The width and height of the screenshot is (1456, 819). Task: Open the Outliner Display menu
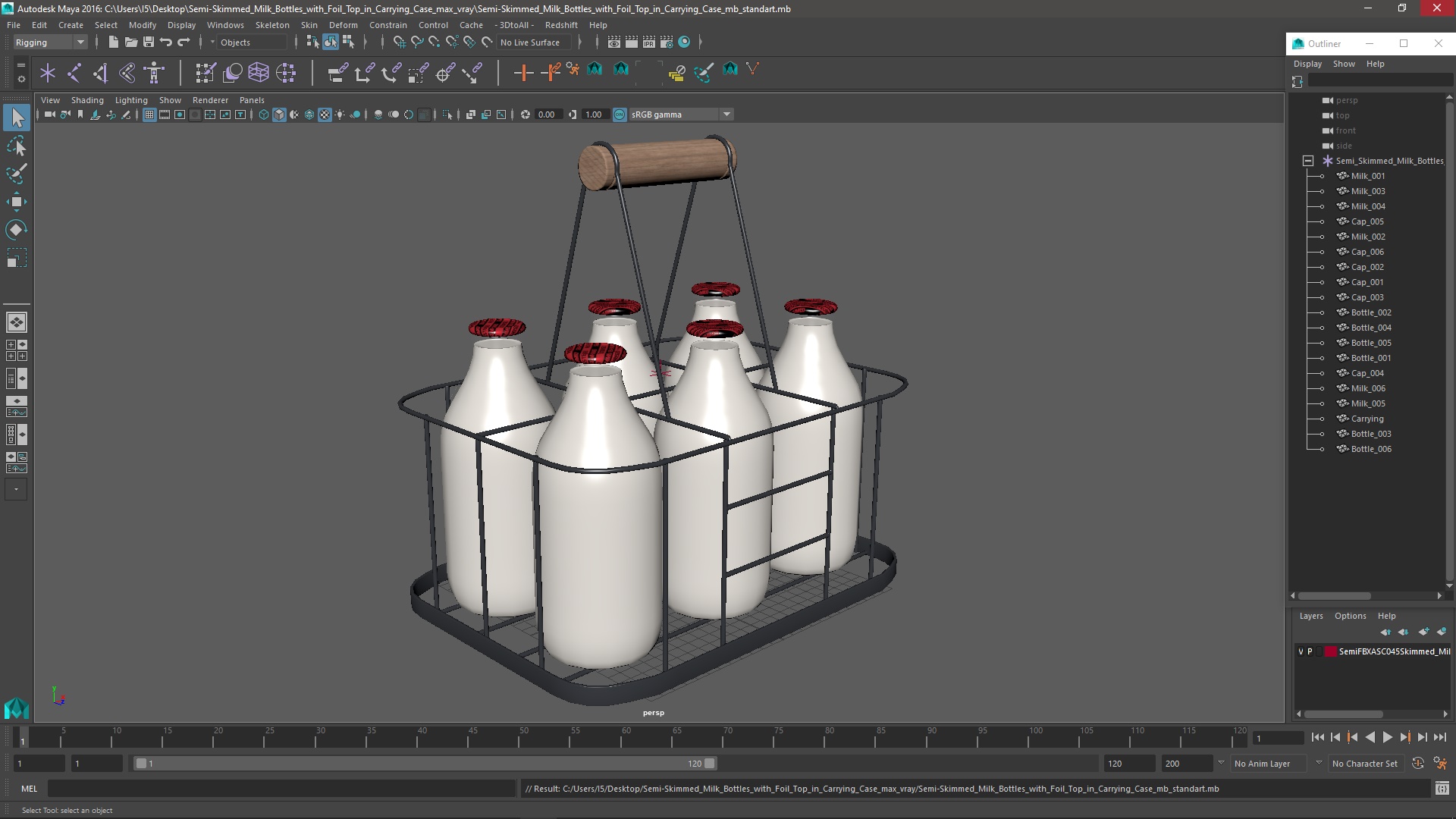coord(1307,64)
